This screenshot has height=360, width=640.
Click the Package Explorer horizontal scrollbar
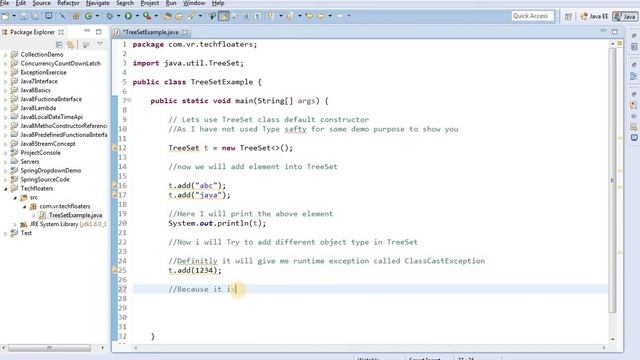coord(49,348)
